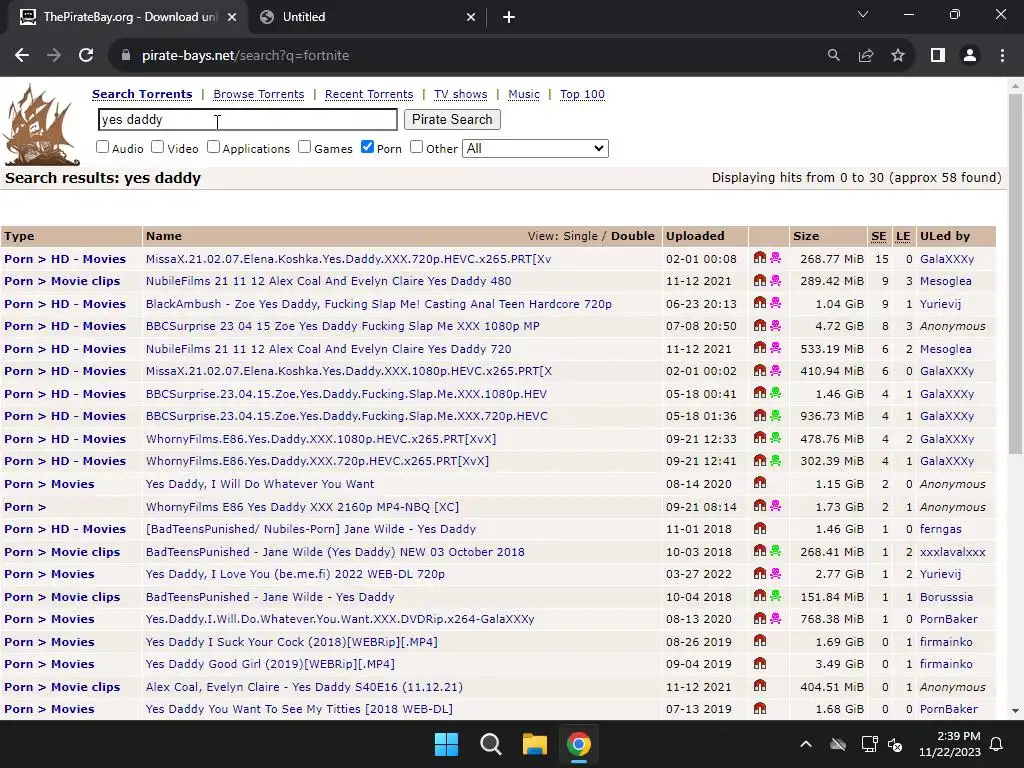
Task: Open the Windows Start menu
Action: point(447,744)
